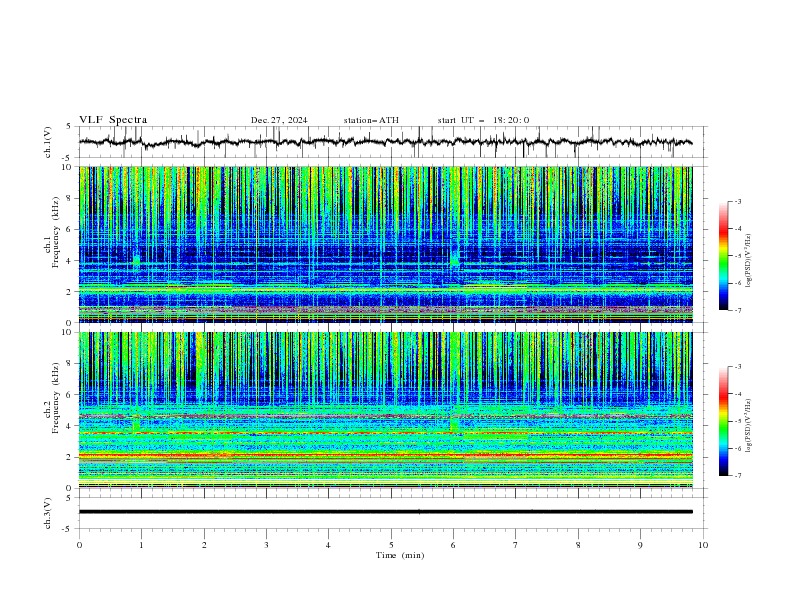
Task: Click the ch.1 waveform trace panel
Action: (392, 142)
